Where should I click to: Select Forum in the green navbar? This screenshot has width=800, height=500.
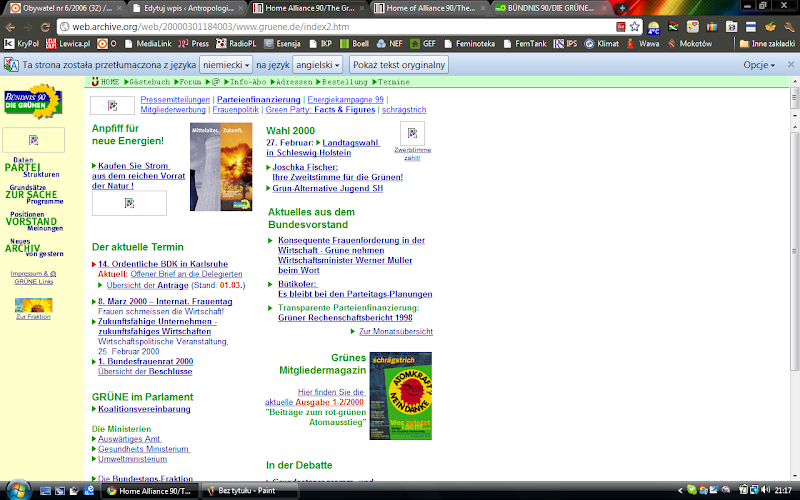(190, 82)
